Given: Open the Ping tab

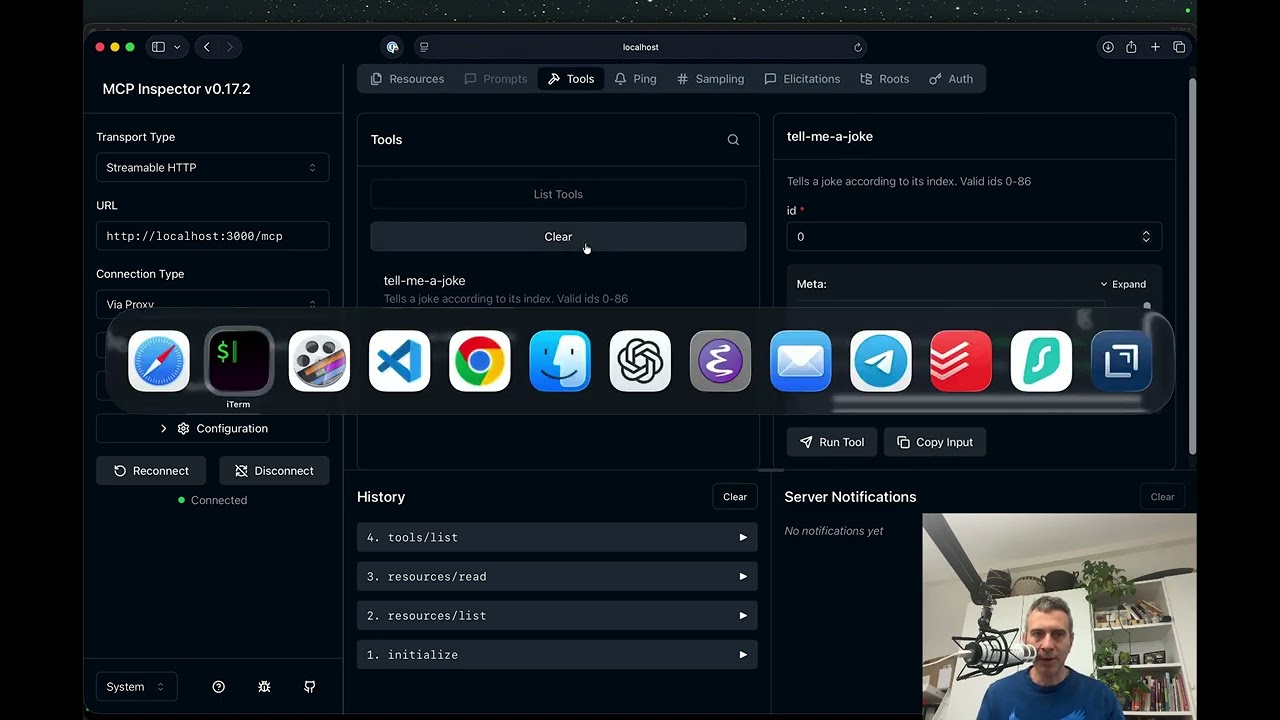Looking at the screenshot, I should 636,79.
